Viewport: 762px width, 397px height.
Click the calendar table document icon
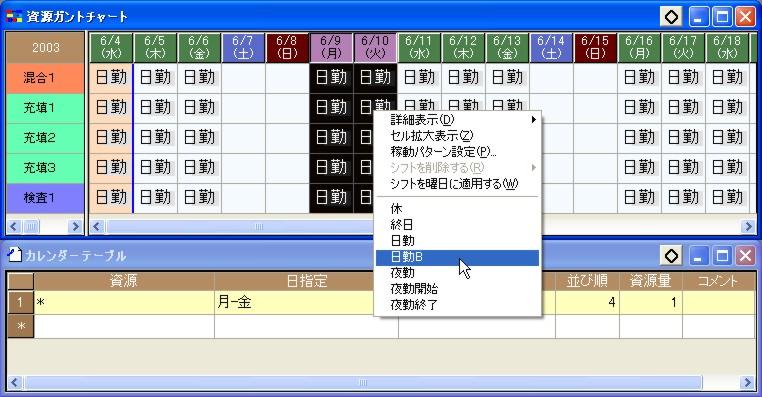click(15, 255)
